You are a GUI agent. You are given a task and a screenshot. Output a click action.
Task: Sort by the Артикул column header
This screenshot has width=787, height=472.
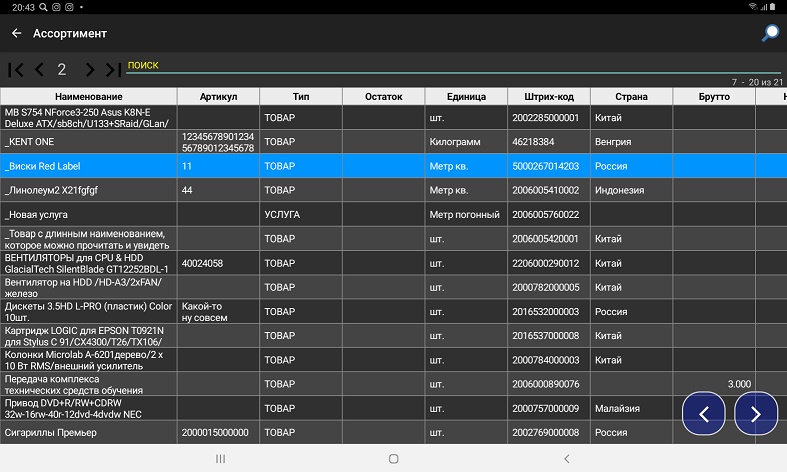point(218,97)
